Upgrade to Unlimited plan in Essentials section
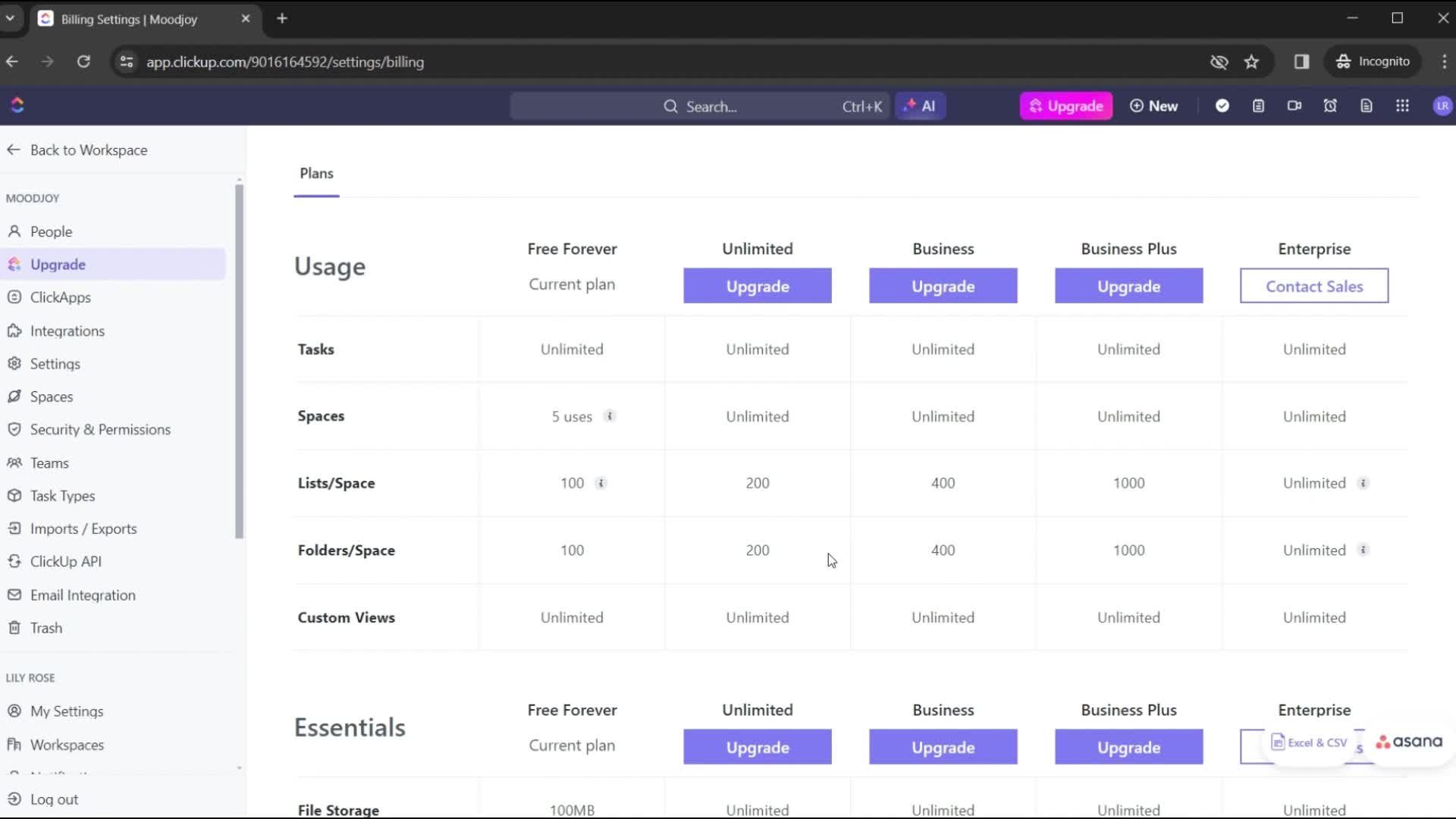This screenshot has width=1456, height=819. [x=757, y=747]
